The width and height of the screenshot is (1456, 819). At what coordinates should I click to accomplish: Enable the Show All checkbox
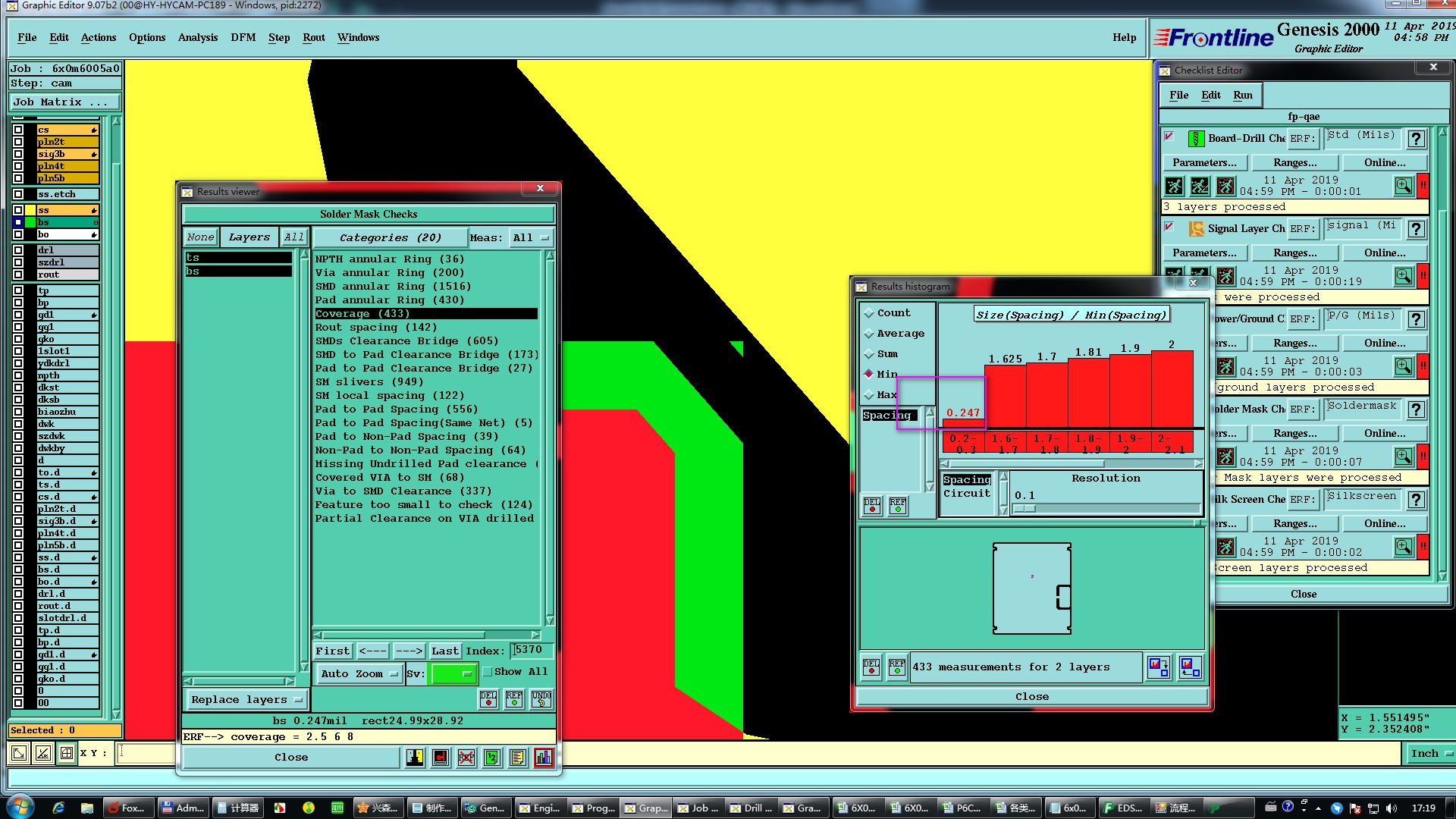click(488, 672)
